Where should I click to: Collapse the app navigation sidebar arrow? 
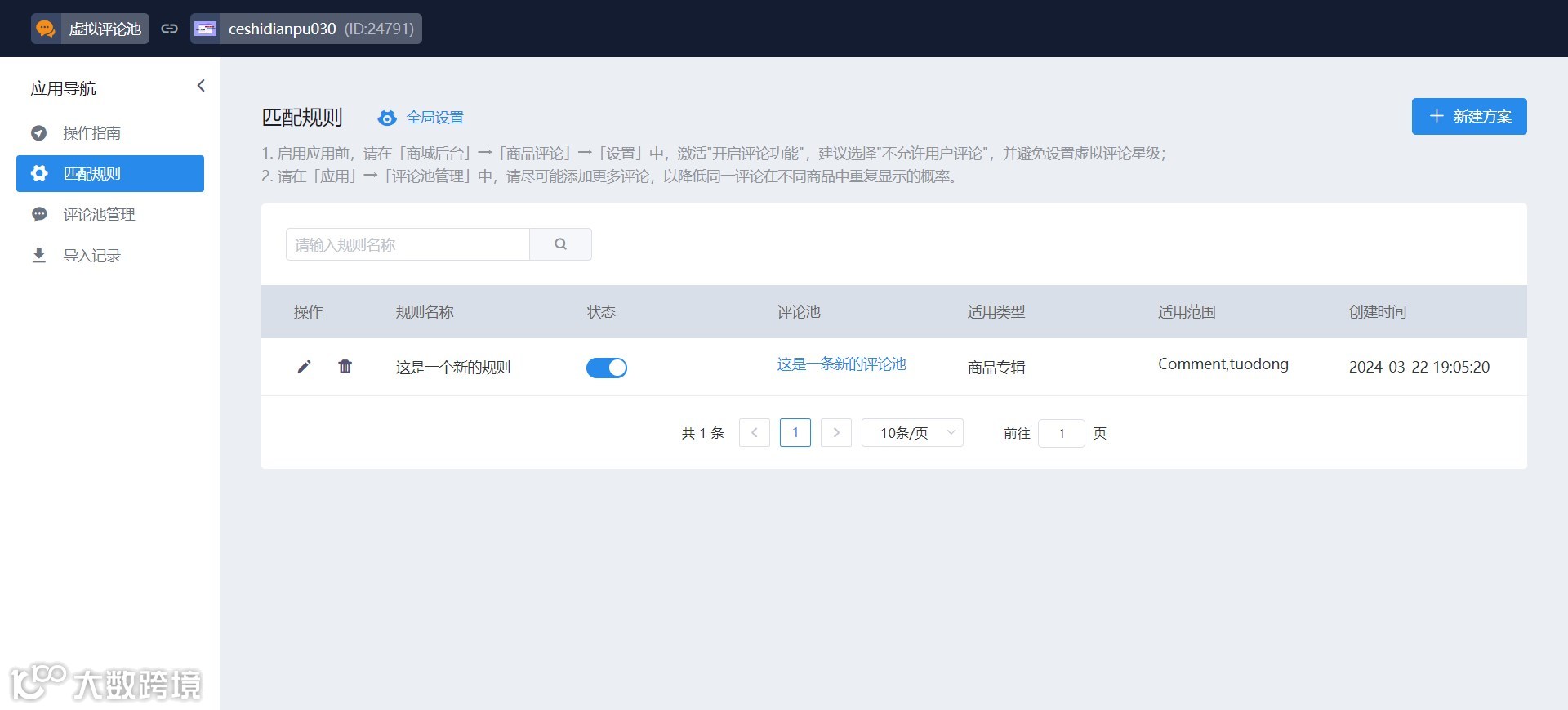coord(201,86)
